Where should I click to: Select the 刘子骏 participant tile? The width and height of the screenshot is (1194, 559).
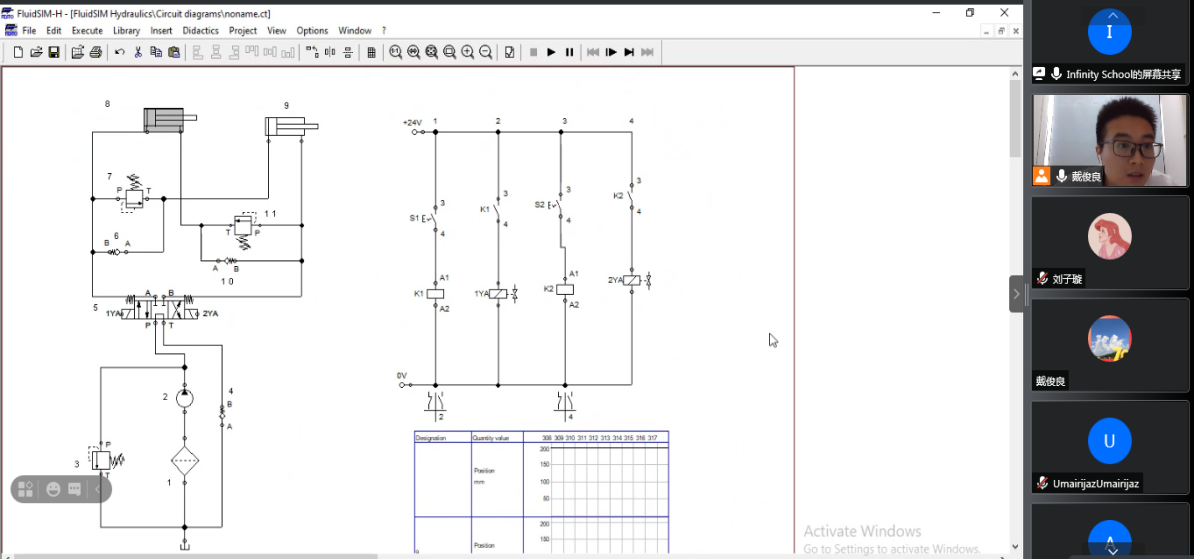[1109, 243]
